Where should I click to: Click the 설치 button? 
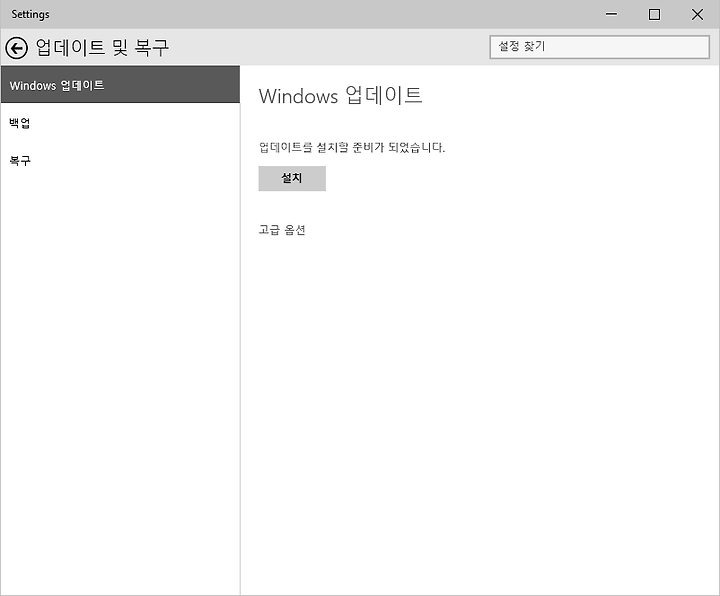pyautogui.click(x=292, y=178)
